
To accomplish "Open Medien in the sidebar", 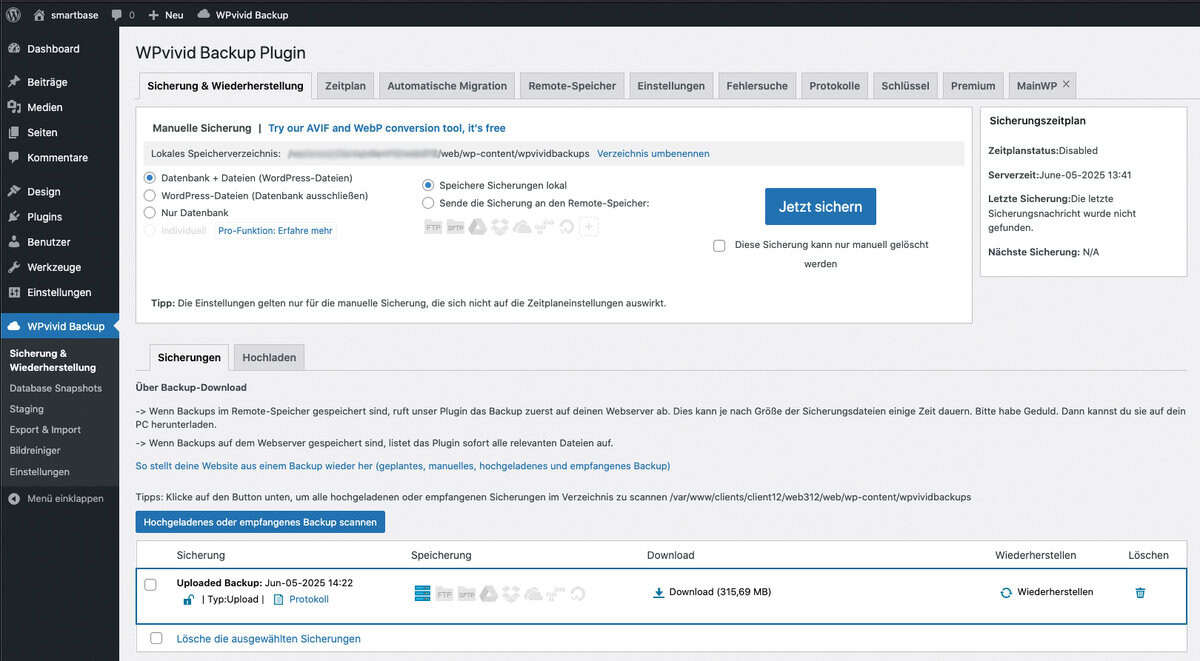I will (45, 107).
